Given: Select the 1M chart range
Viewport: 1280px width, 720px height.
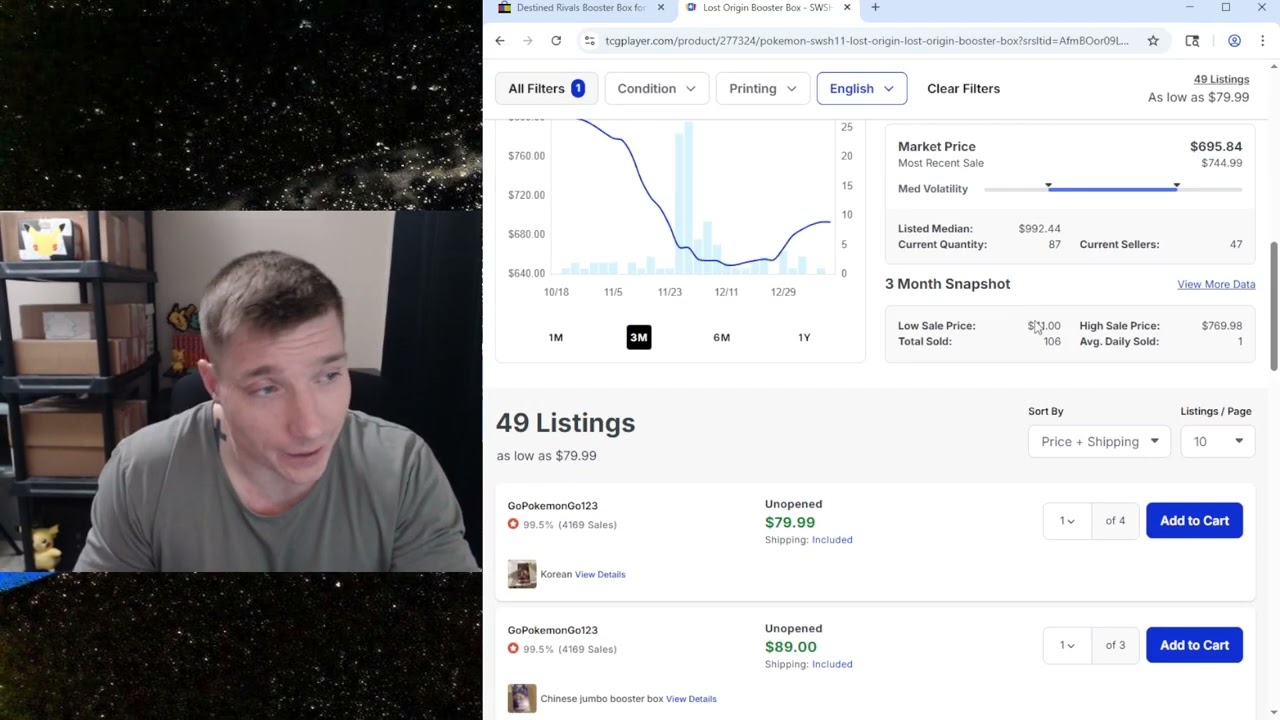Looking at the screenshot, I should coord(556,337).
